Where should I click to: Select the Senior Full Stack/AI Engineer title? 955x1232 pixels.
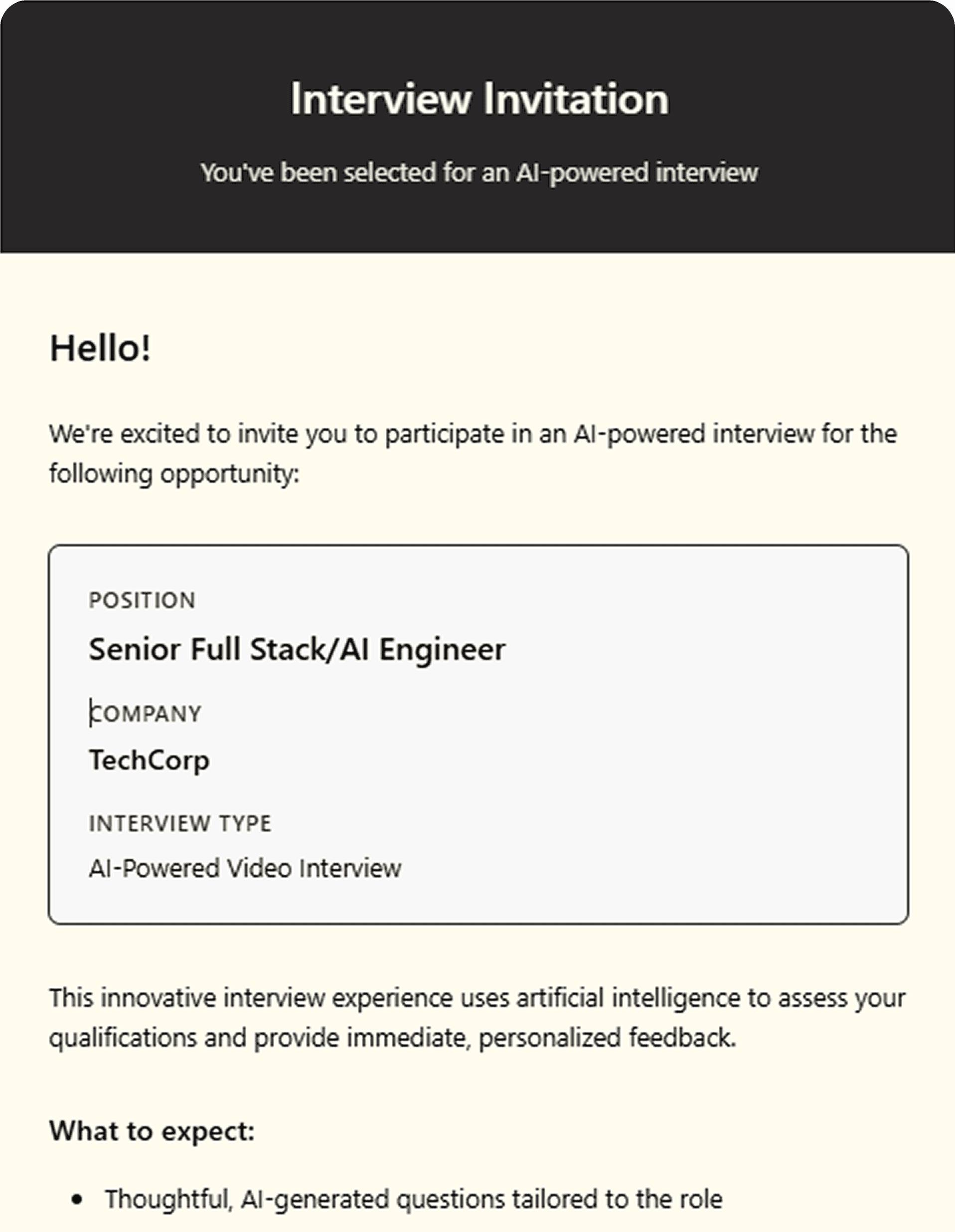pyautogui.click(x=297, y=649)
